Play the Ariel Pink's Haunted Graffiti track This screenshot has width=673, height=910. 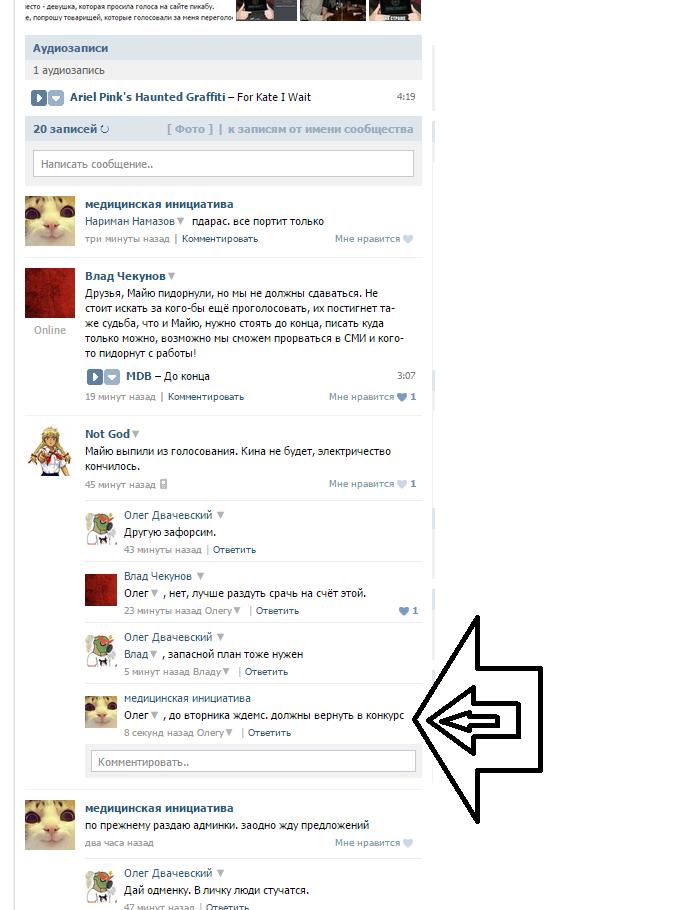click(x=38, y=98)
